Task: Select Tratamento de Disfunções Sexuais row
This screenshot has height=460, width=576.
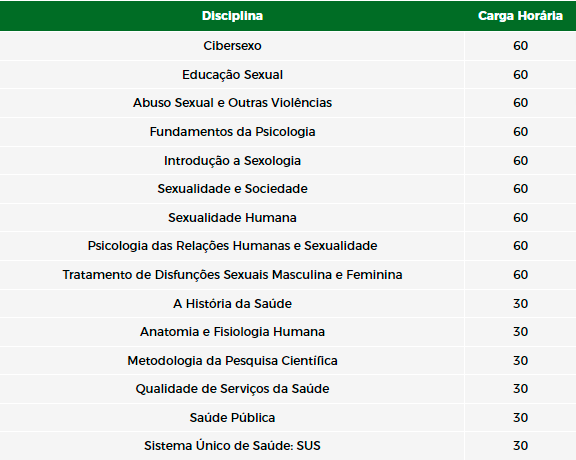Action: [232, 275]
